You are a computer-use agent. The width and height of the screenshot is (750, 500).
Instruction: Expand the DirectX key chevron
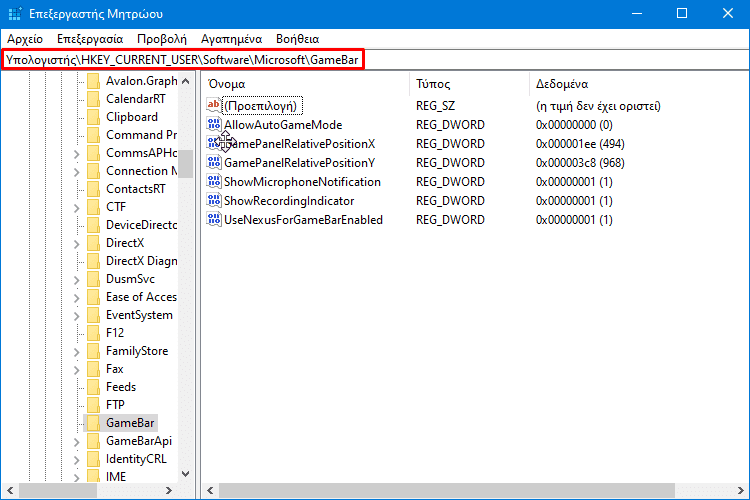click(x=77, y=244)
